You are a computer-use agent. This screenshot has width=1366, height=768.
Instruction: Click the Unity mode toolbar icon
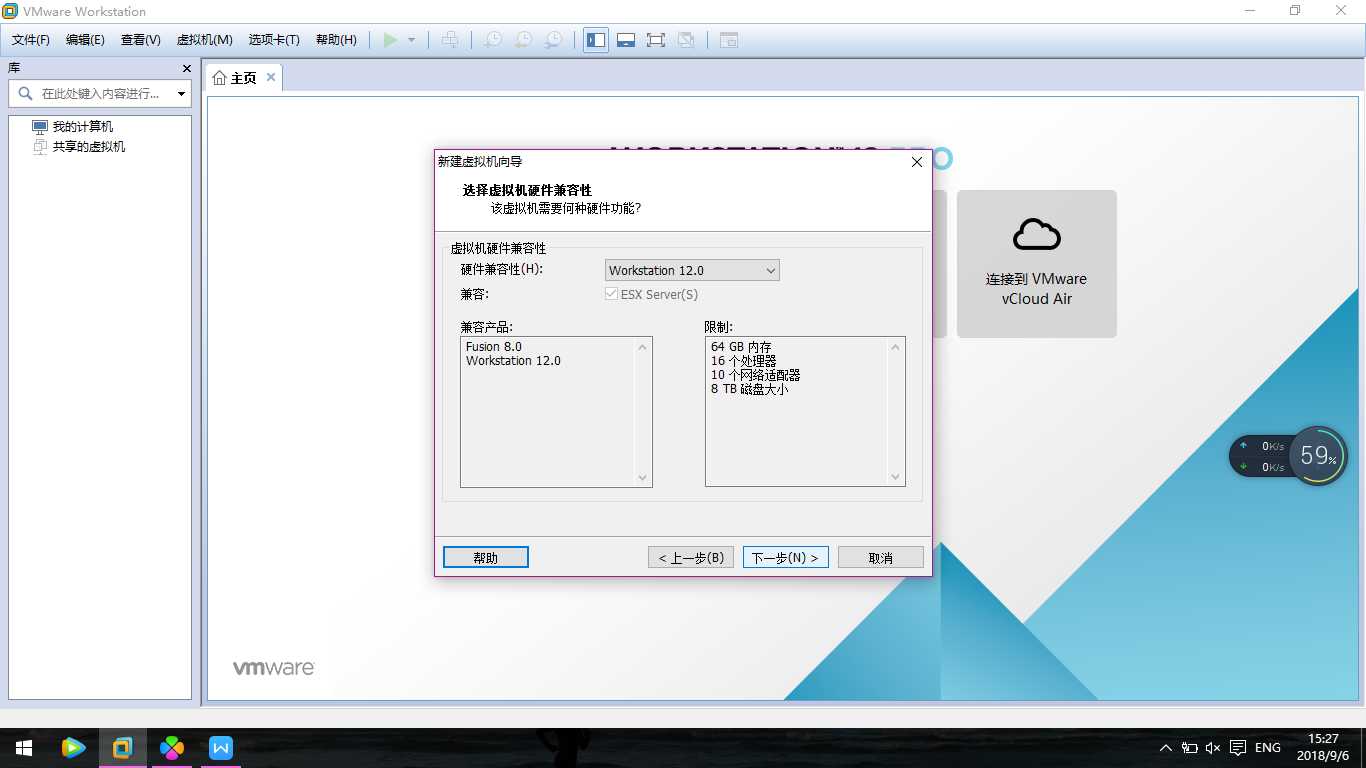[x=686, y=40]
